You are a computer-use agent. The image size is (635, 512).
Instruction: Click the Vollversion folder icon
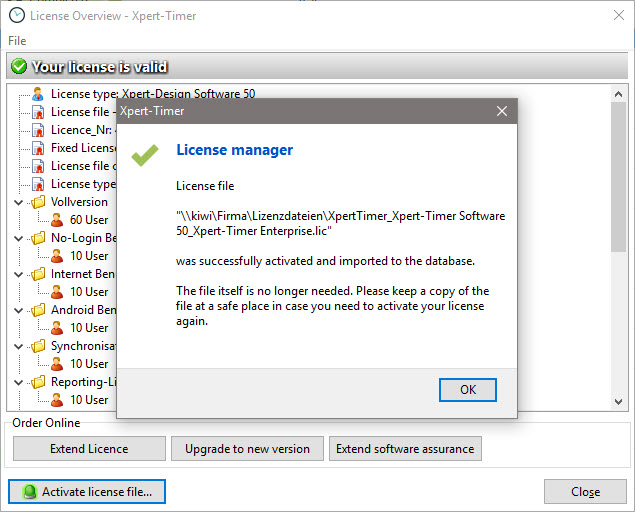tap(38, 202)
